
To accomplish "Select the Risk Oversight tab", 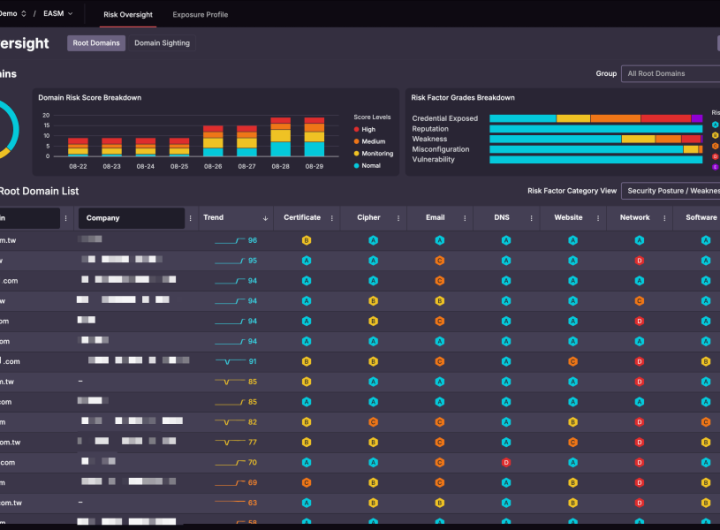I will click(x=128, y=15).
